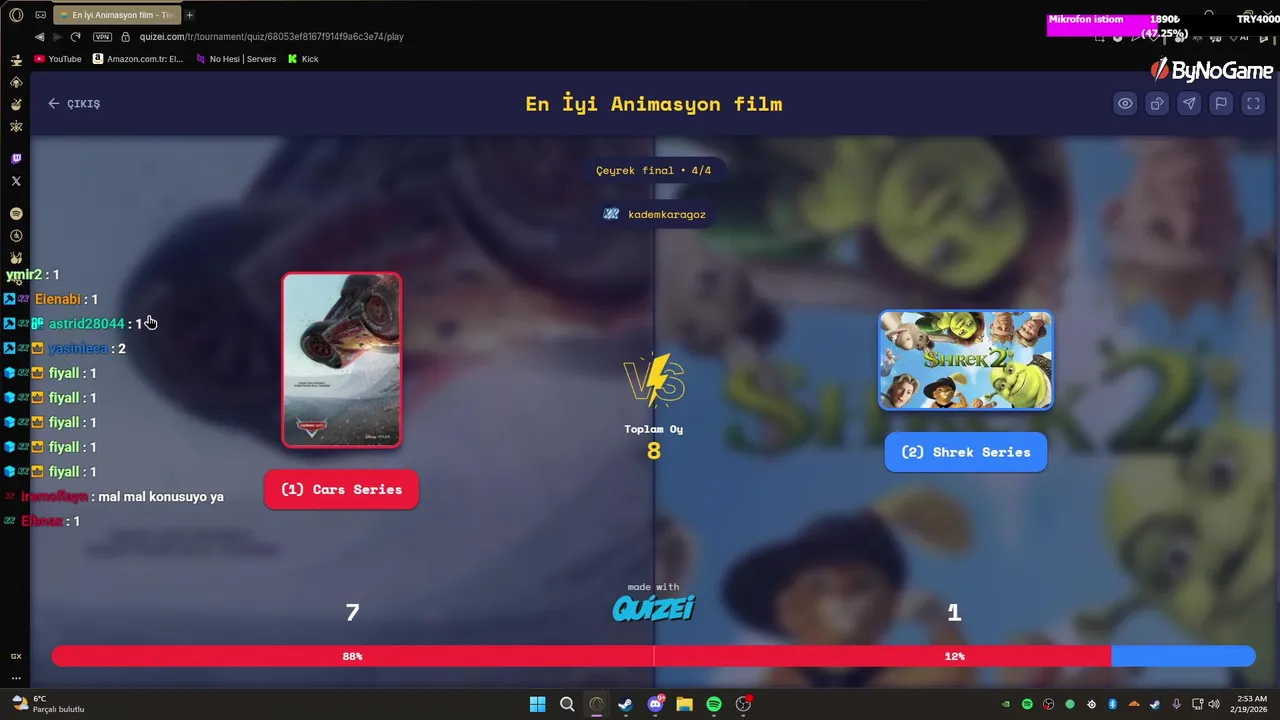This screenshot has width=1280, height=720.
Task: Click the NVIDIA tray icon
Action: (1006, 704)
